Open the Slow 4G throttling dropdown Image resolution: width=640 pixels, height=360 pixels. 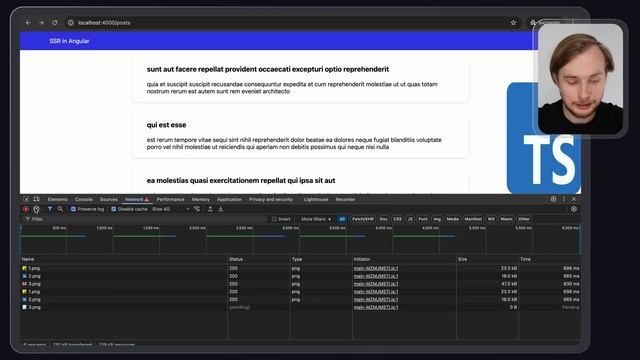click(171, 209)
